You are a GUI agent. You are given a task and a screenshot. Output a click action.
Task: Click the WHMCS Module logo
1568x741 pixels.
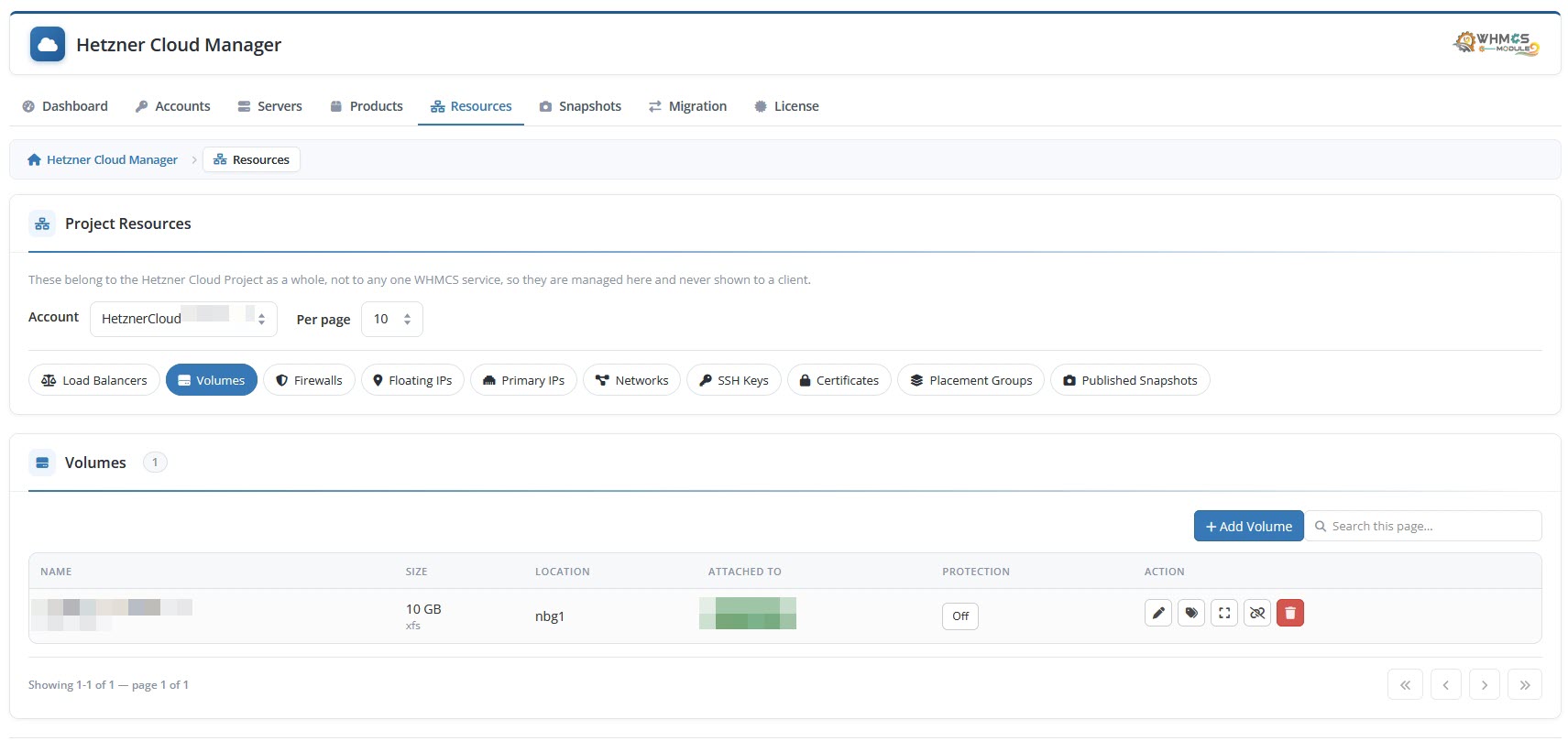1497,43
